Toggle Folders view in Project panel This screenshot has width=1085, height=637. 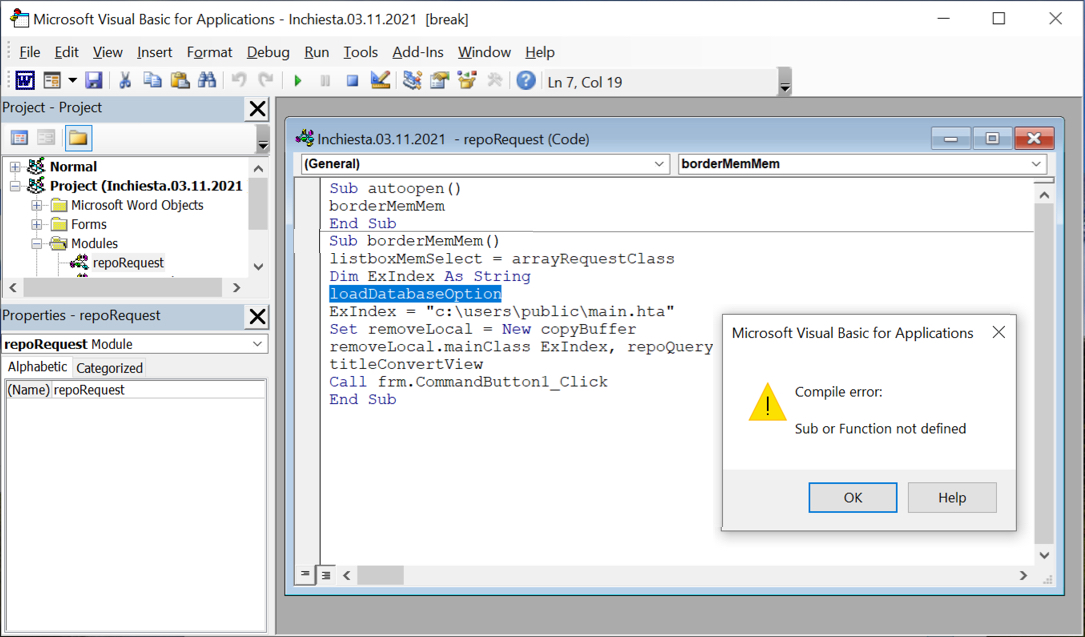point(78,138)
